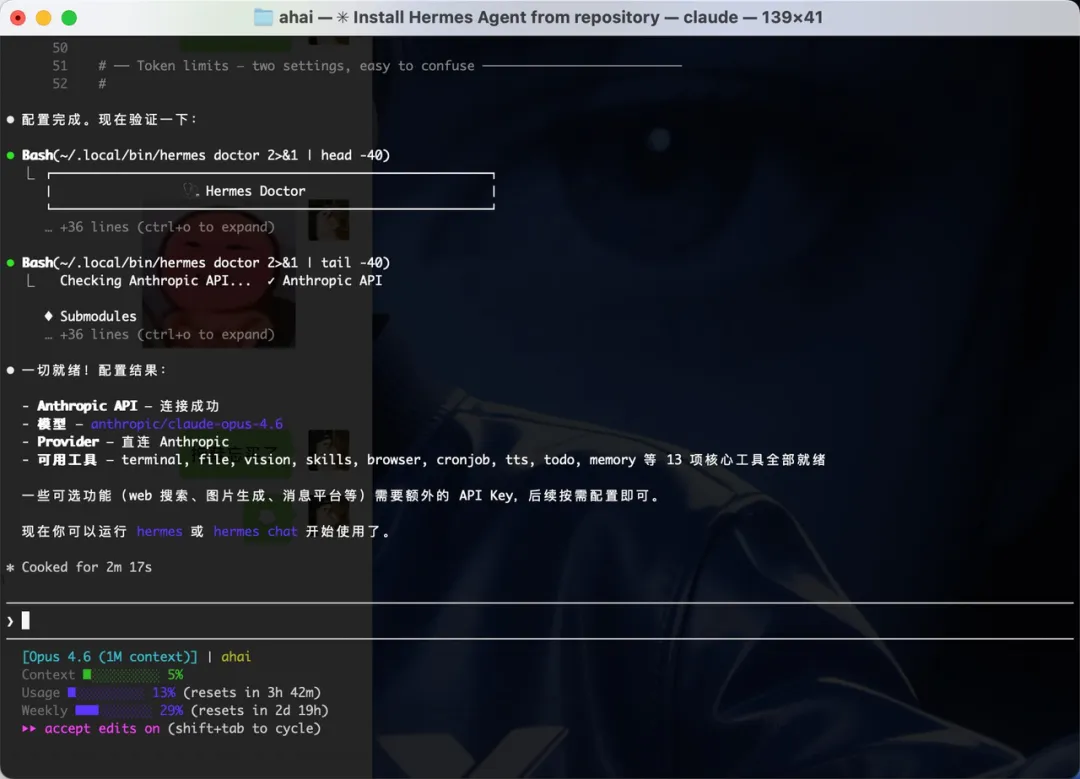1080x779 pixels.
Task: Click the '一些可选功能' optional features note
Action: (x=340, y=495)
